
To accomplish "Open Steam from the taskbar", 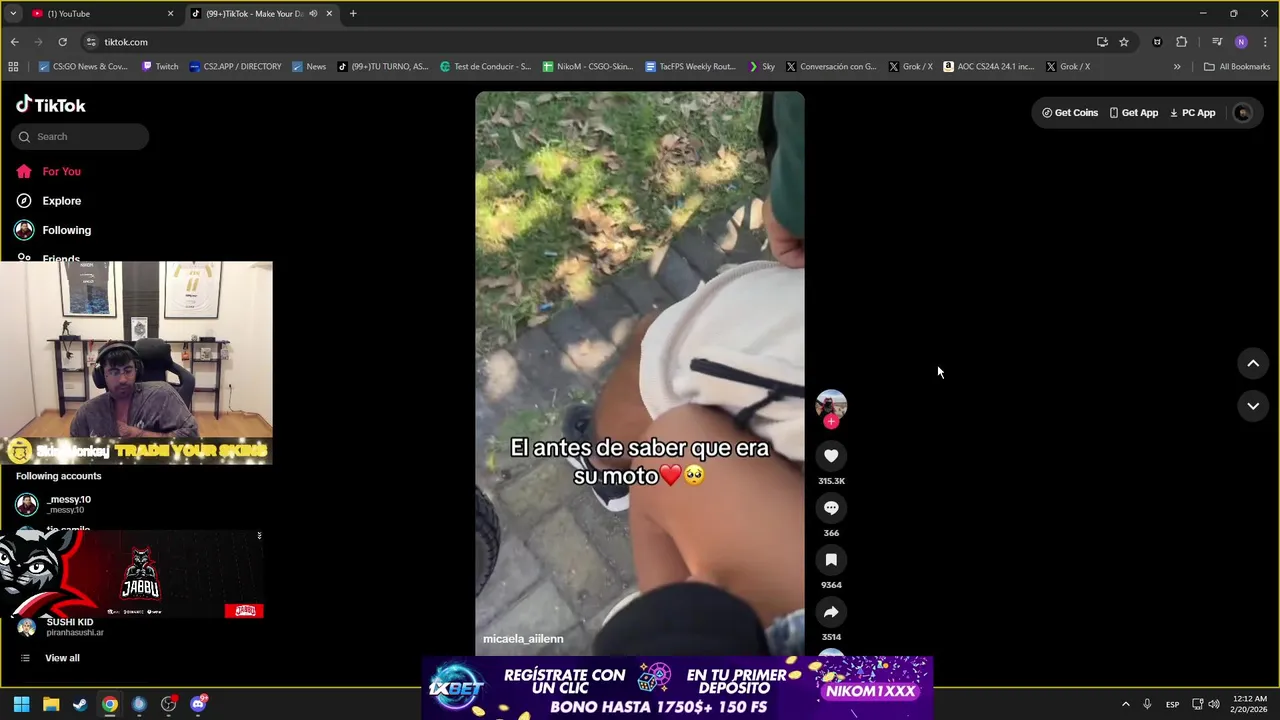I will (x=80, y=704).
